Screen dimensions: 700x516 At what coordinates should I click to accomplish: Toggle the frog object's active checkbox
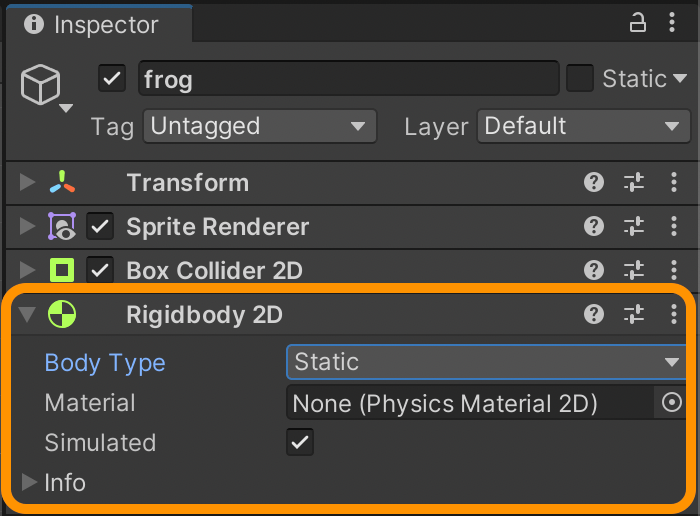112,79
